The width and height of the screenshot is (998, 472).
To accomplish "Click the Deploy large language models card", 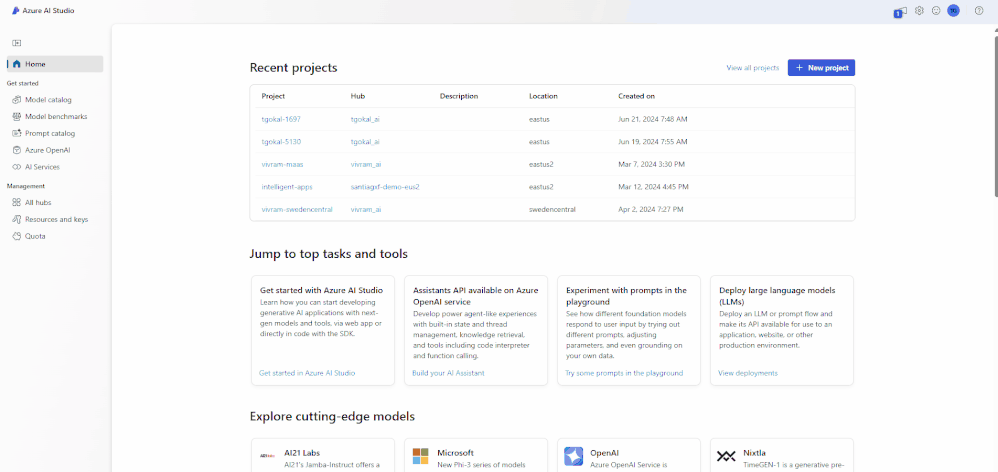I will (782, 330).
